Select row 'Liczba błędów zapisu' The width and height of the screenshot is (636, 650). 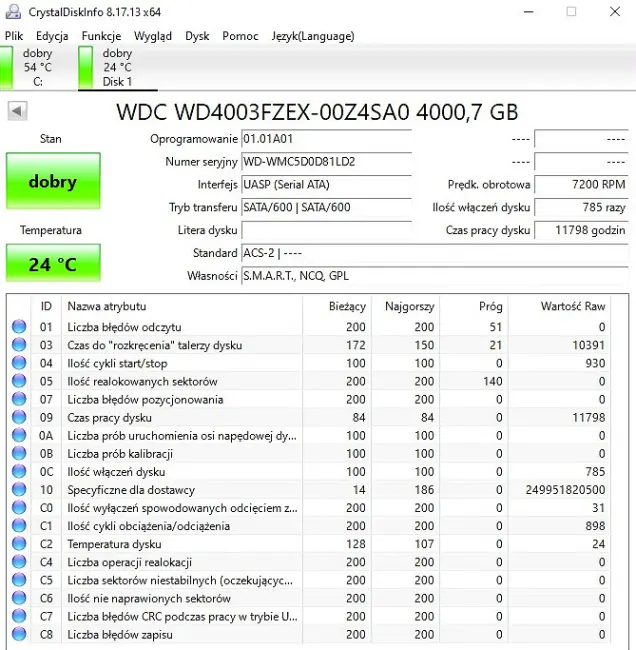(309, 634)
